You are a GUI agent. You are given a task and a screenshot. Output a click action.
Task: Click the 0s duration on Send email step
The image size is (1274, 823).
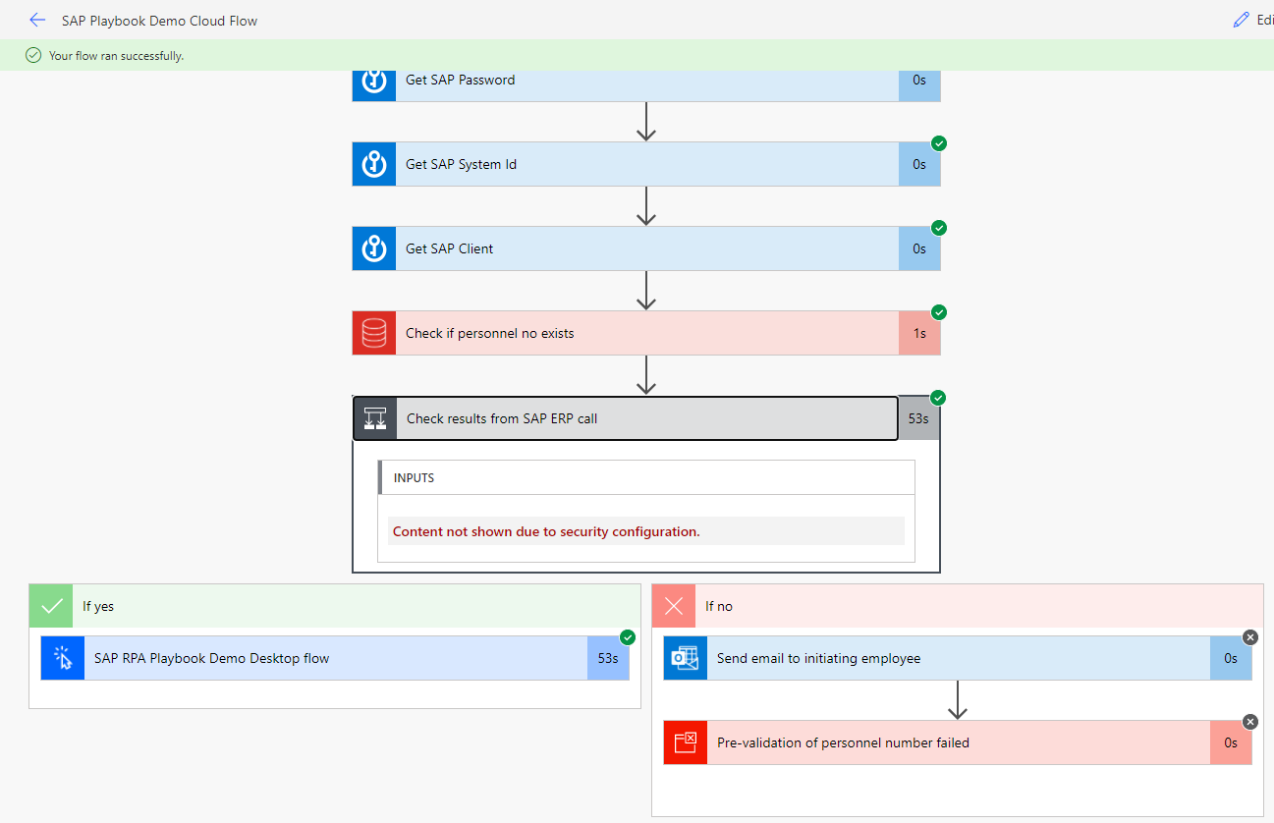[x=1231, y=658]
